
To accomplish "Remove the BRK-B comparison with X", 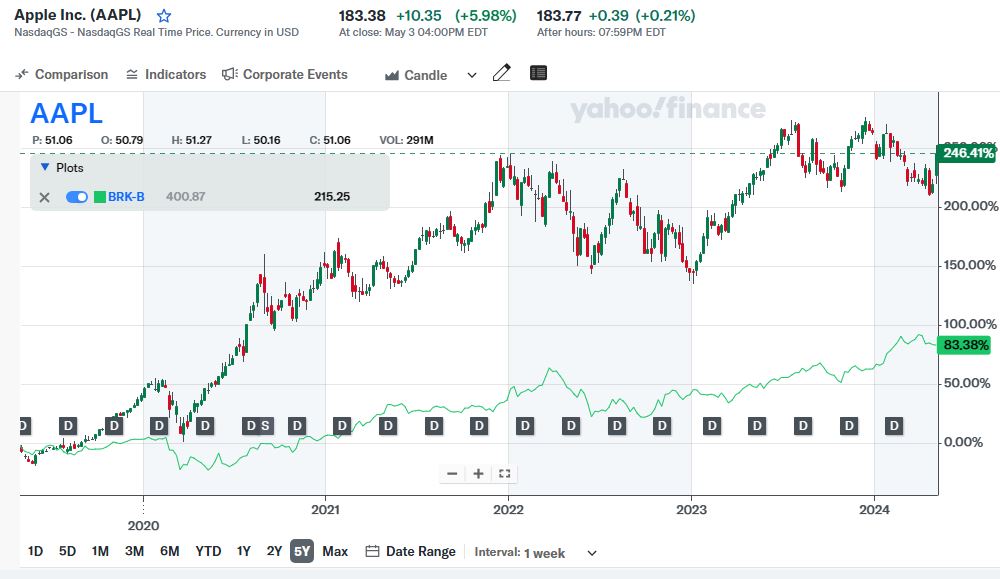I will pos(45,197).
